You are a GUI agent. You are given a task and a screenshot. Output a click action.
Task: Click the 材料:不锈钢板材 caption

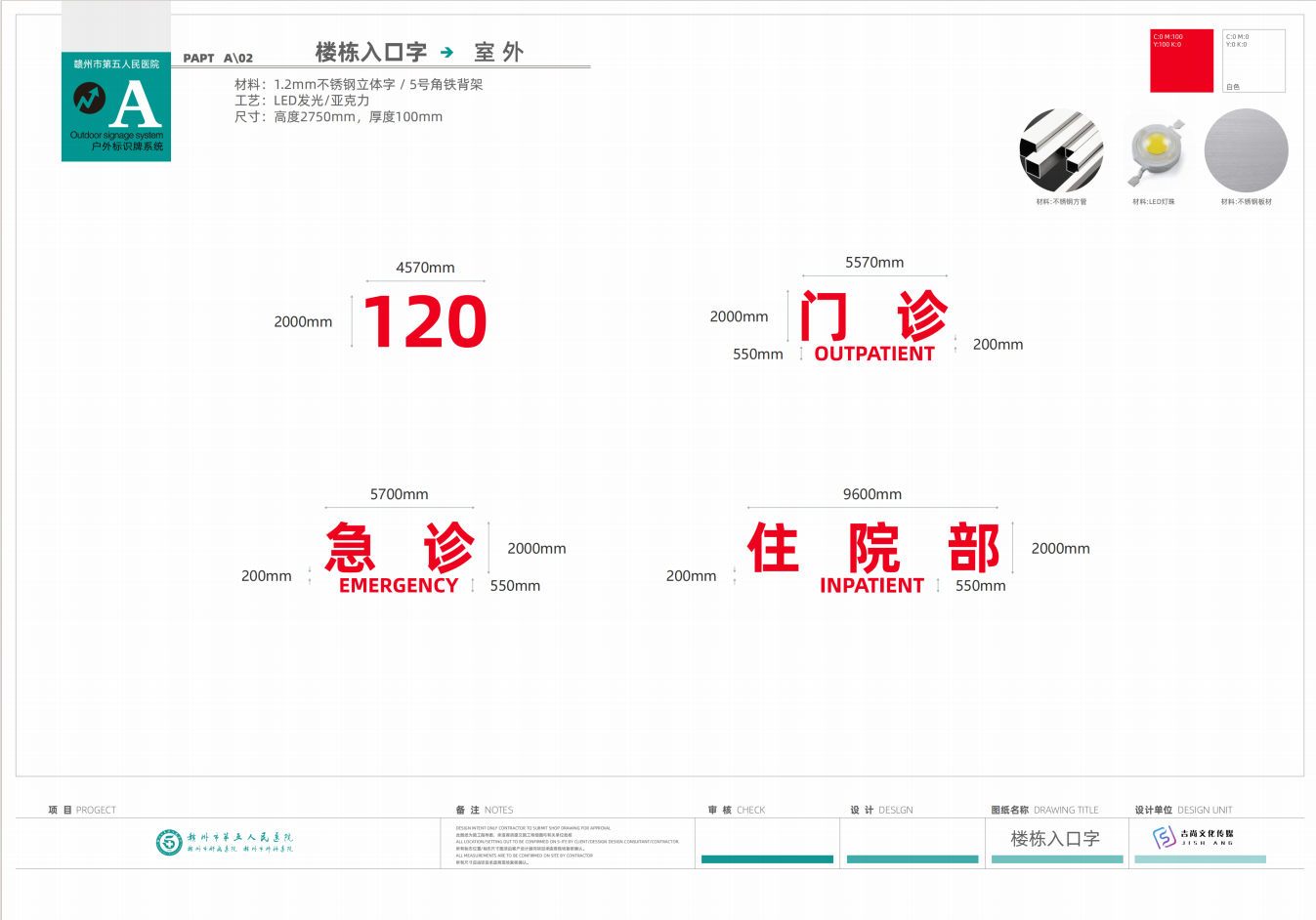[1247, 202]
